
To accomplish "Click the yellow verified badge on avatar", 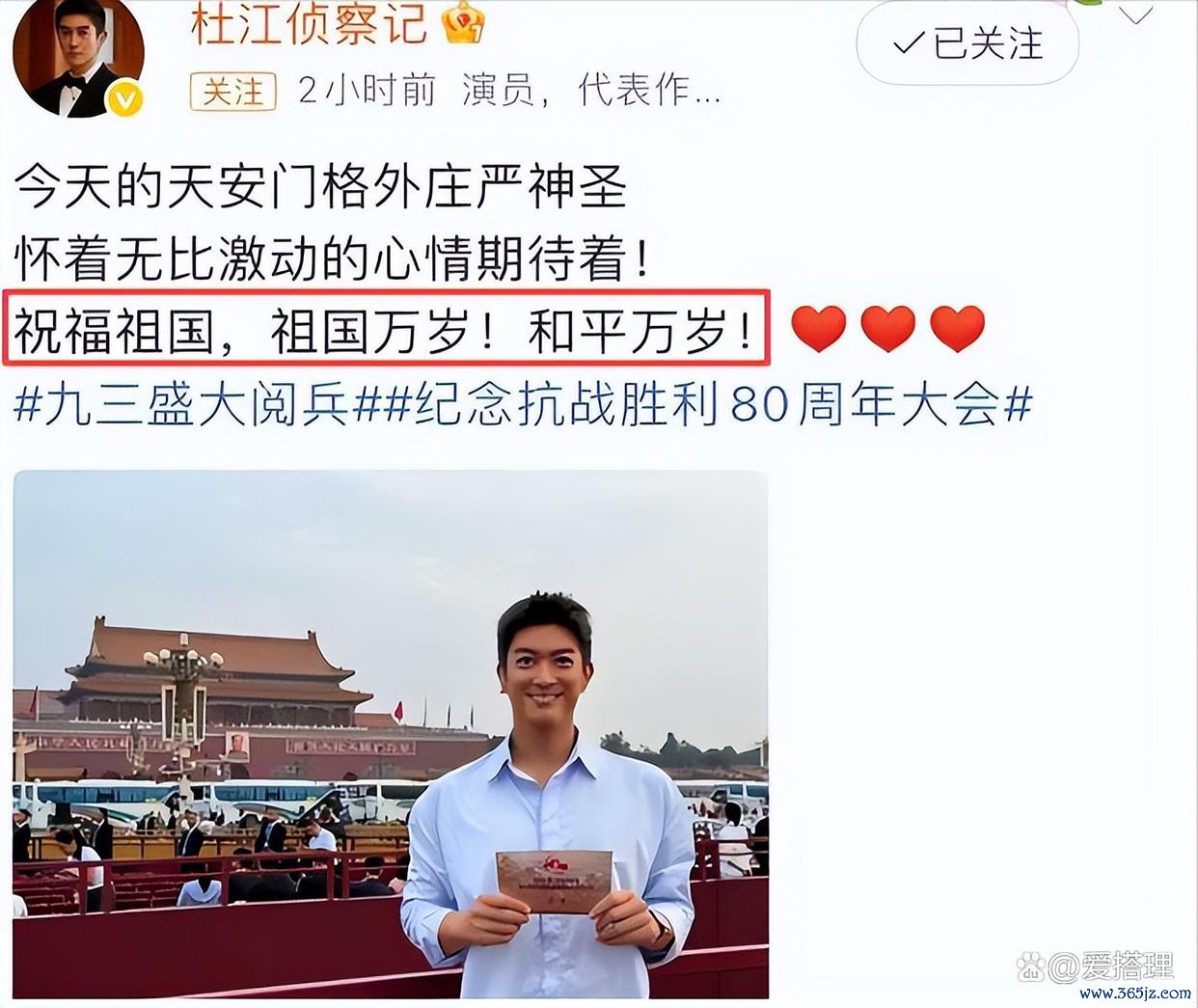I will (125, 99).
